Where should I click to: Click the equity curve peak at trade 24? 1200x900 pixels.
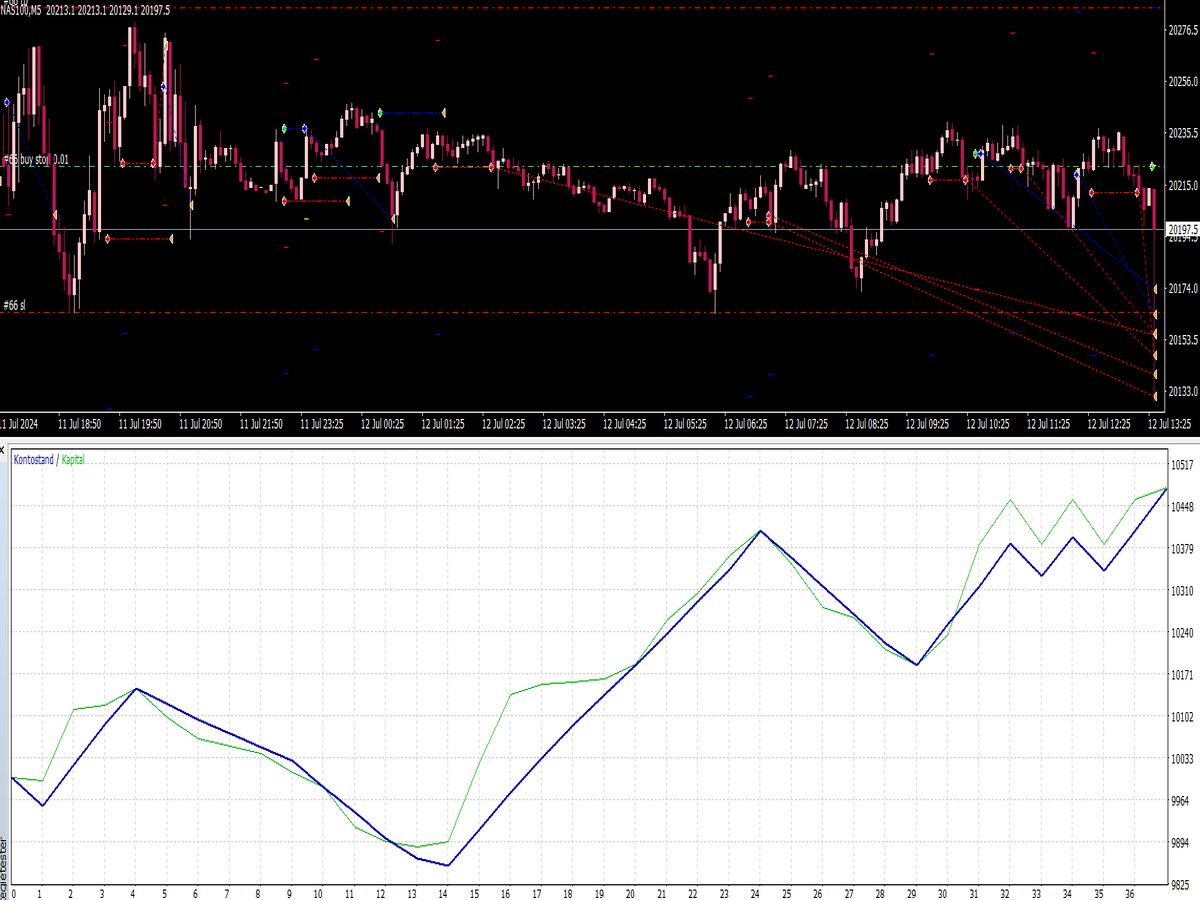(757, 530)
